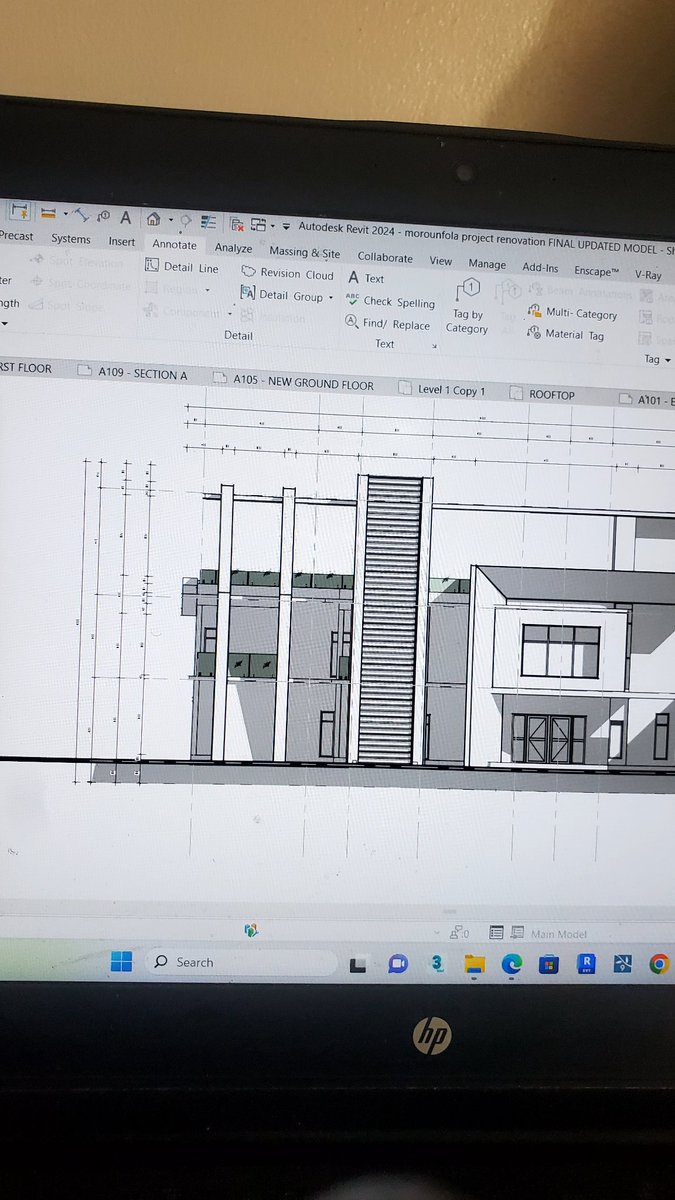Open File Explorer from taskbar
The image size is (675, 1200).
pyautogui.click(x=474, y=964)
